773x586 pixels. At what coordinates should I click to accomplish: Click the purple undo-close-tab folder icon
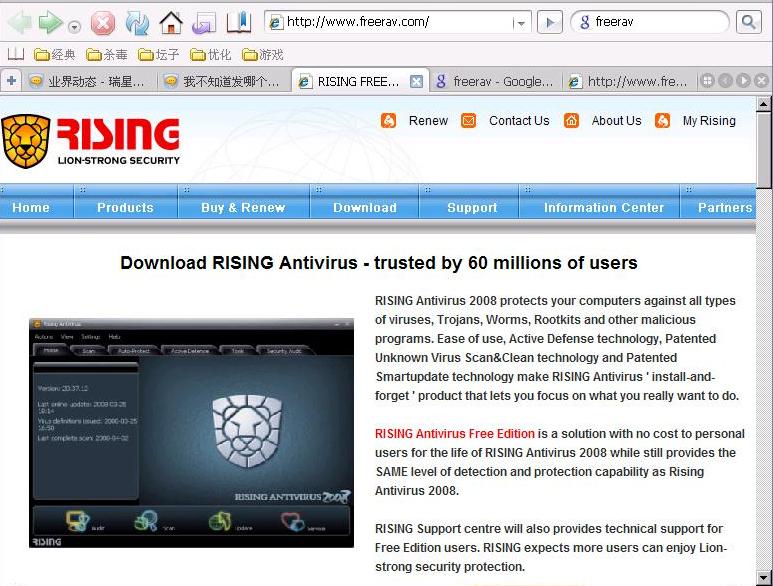204,23
